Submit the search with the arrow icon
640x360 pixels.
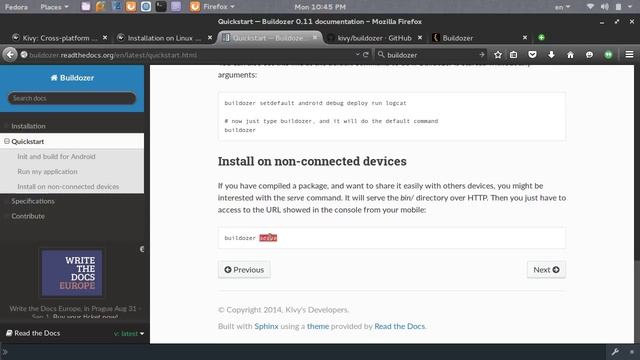pos(482,54)
